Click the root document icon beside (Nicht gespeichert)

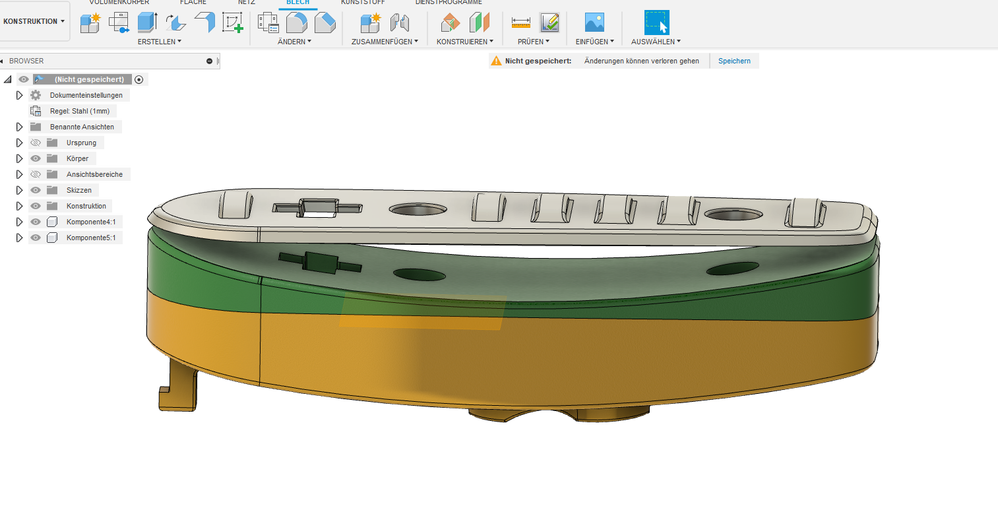click(x=39, y=79)
